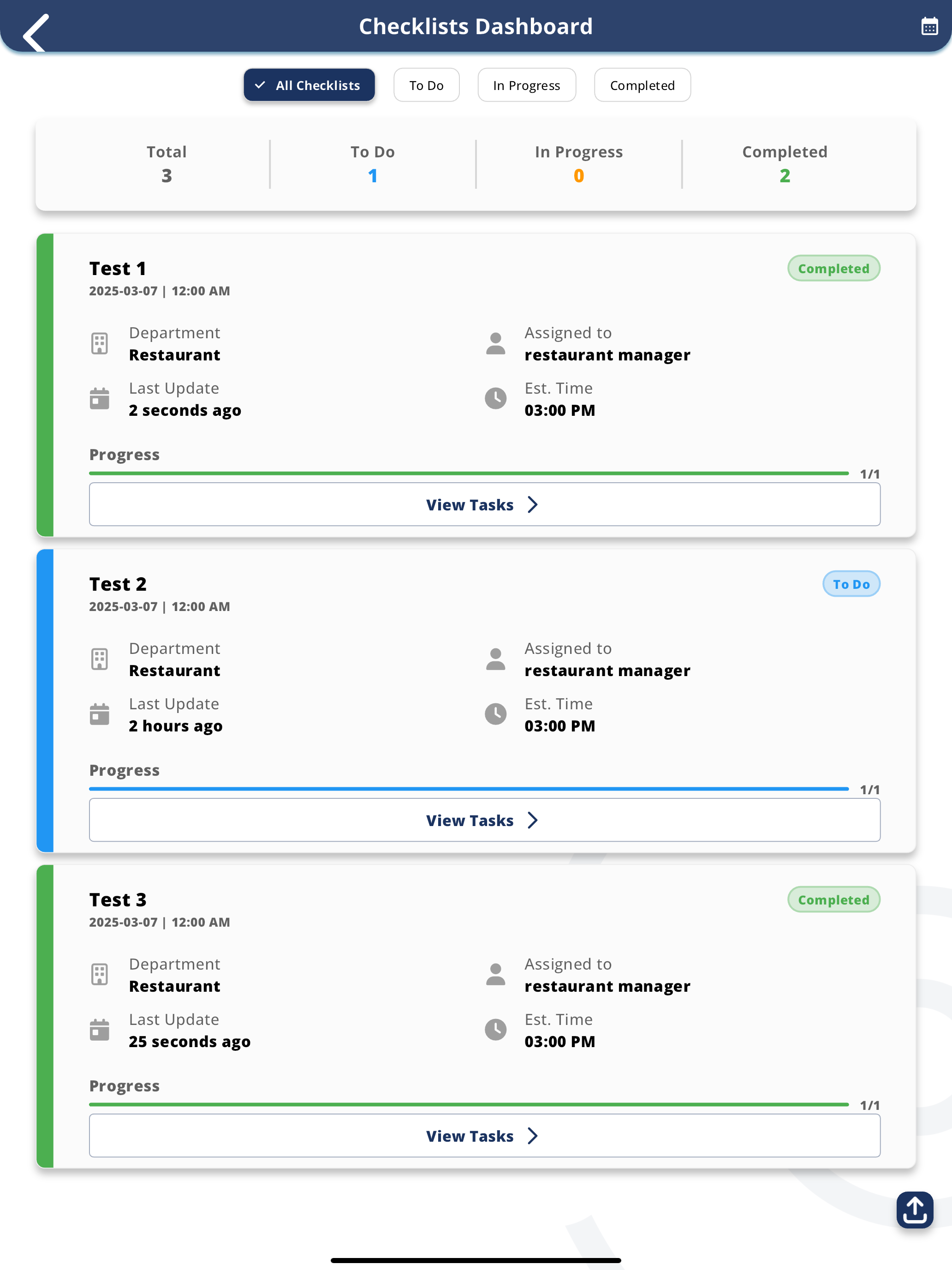Click 'restaurant manager' in Test 2 card
This screenshot has height=1270, width=952.
[x=607, y=672]
